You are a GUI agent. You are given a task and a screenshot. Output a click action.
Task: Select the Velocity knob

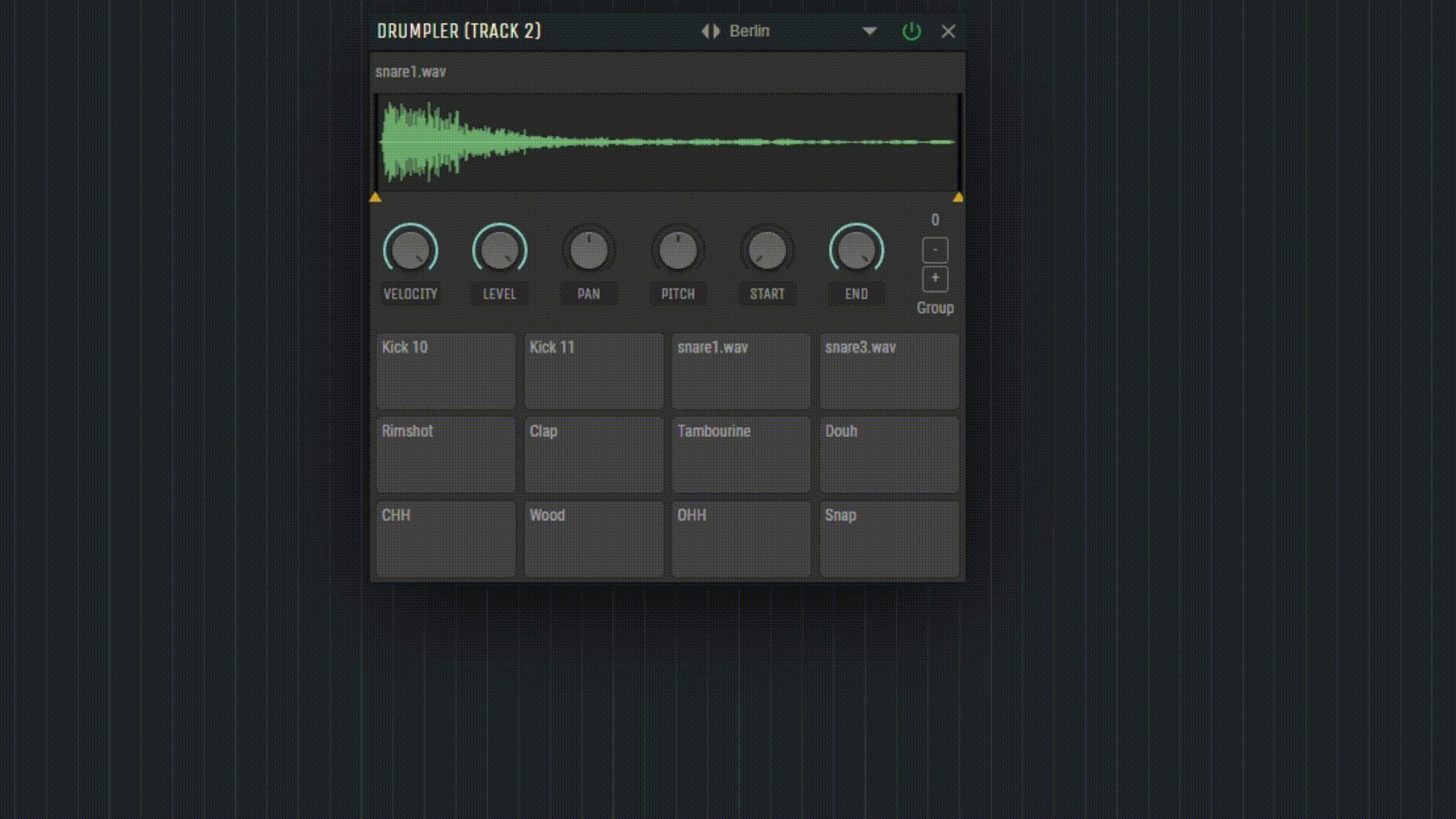point(410,250)
